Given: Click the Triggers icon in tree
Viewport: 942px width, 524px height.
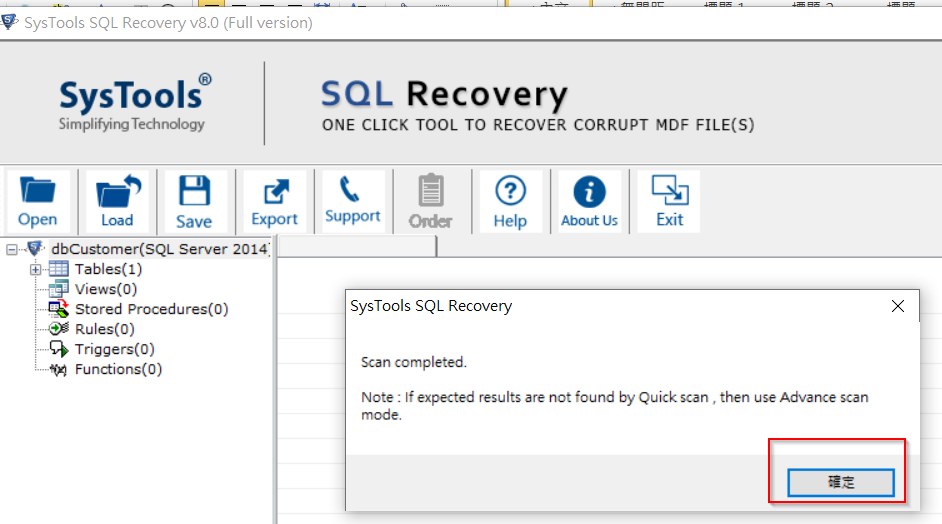Looking at the screenshot, I should click(59, 349).
